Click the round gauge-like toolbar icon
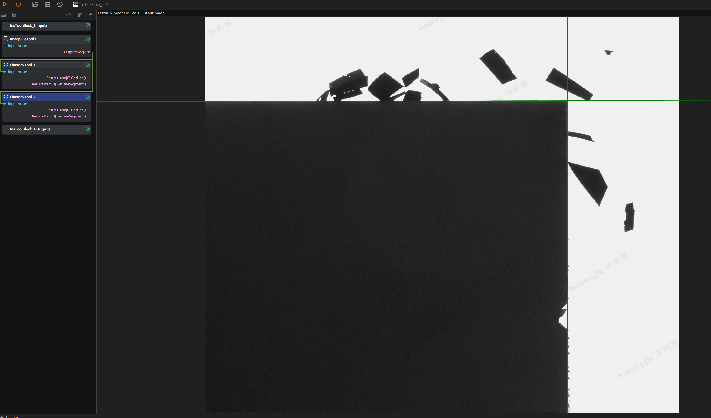The image size is (711, 418). (x=60, y=5)
